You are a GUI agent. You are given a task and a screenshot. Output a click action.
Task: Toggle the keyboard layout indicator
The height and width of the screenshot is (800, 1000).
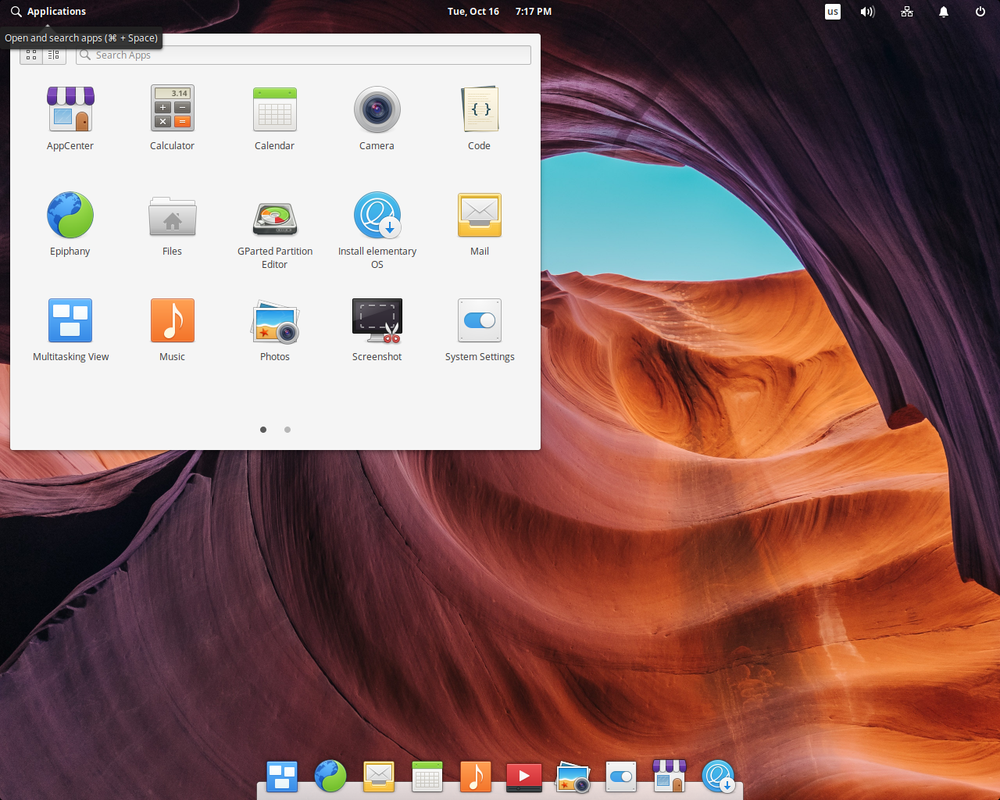[832, 11]
